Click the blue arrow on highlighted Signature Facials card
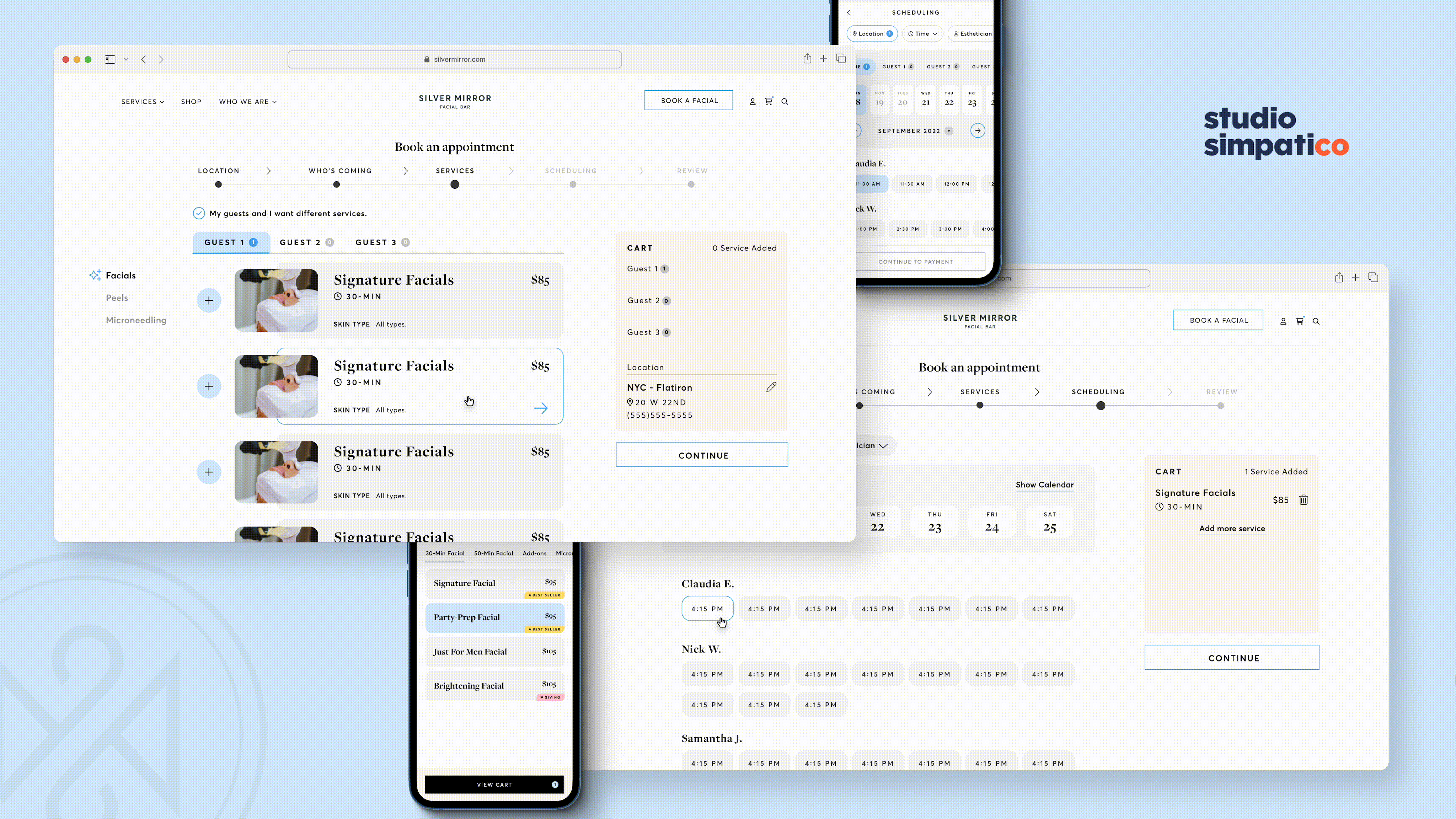Screen dimensions: 1456x819 pos(541,408)
